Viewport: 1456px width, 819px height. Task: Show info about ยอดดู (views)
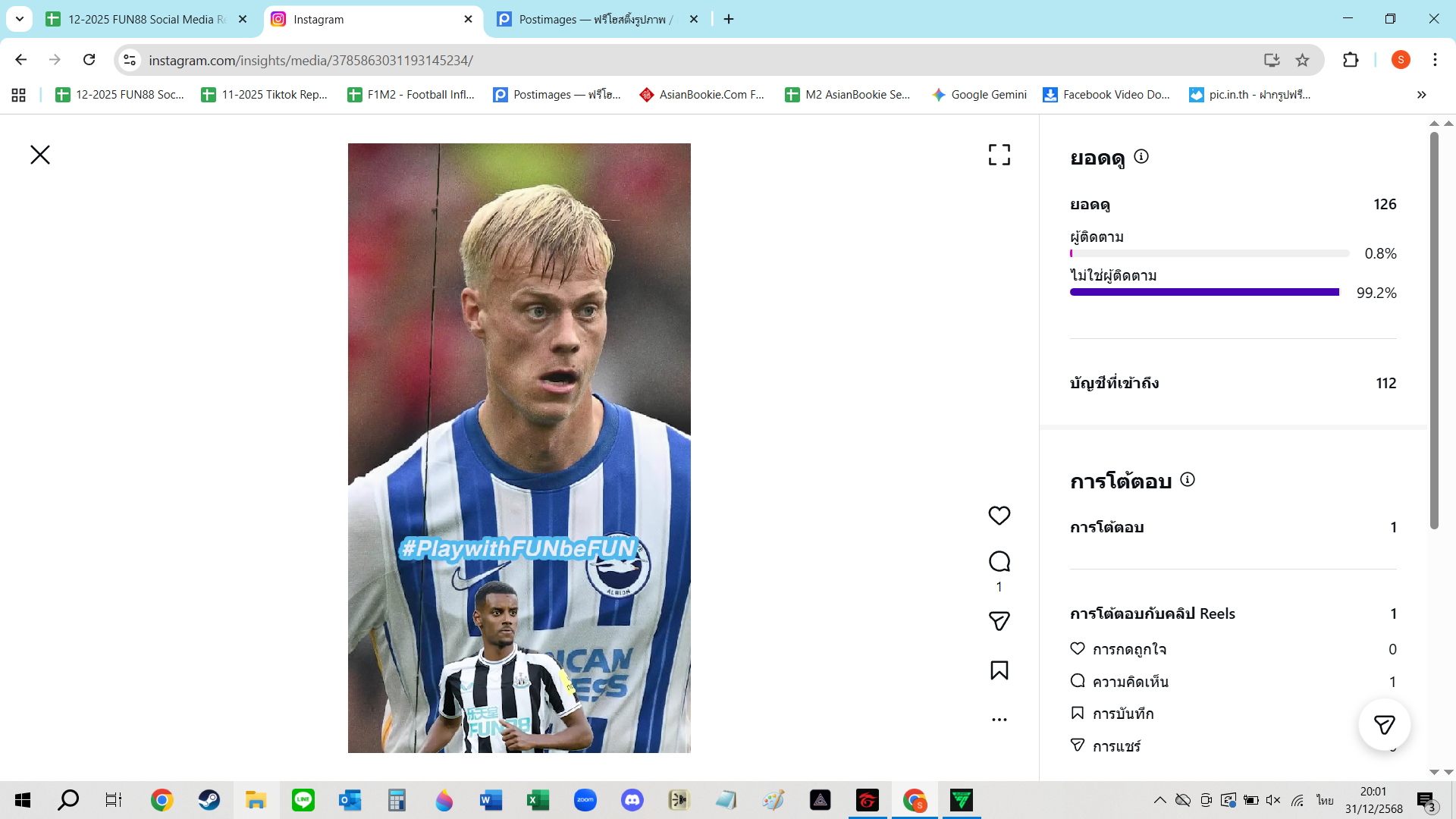pos(1141,156)
